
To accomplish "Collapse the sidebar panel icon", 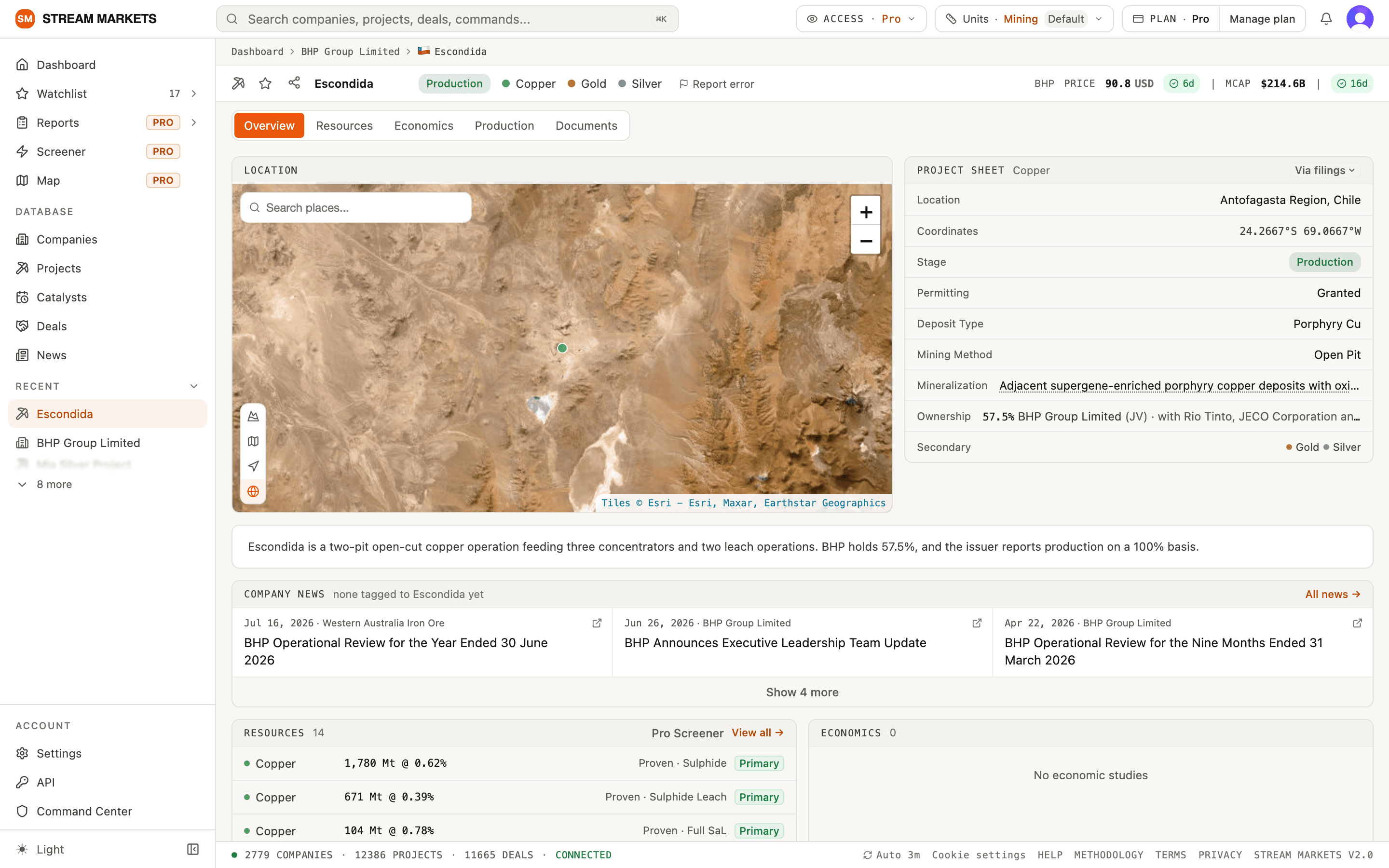I will pos(193,849).
